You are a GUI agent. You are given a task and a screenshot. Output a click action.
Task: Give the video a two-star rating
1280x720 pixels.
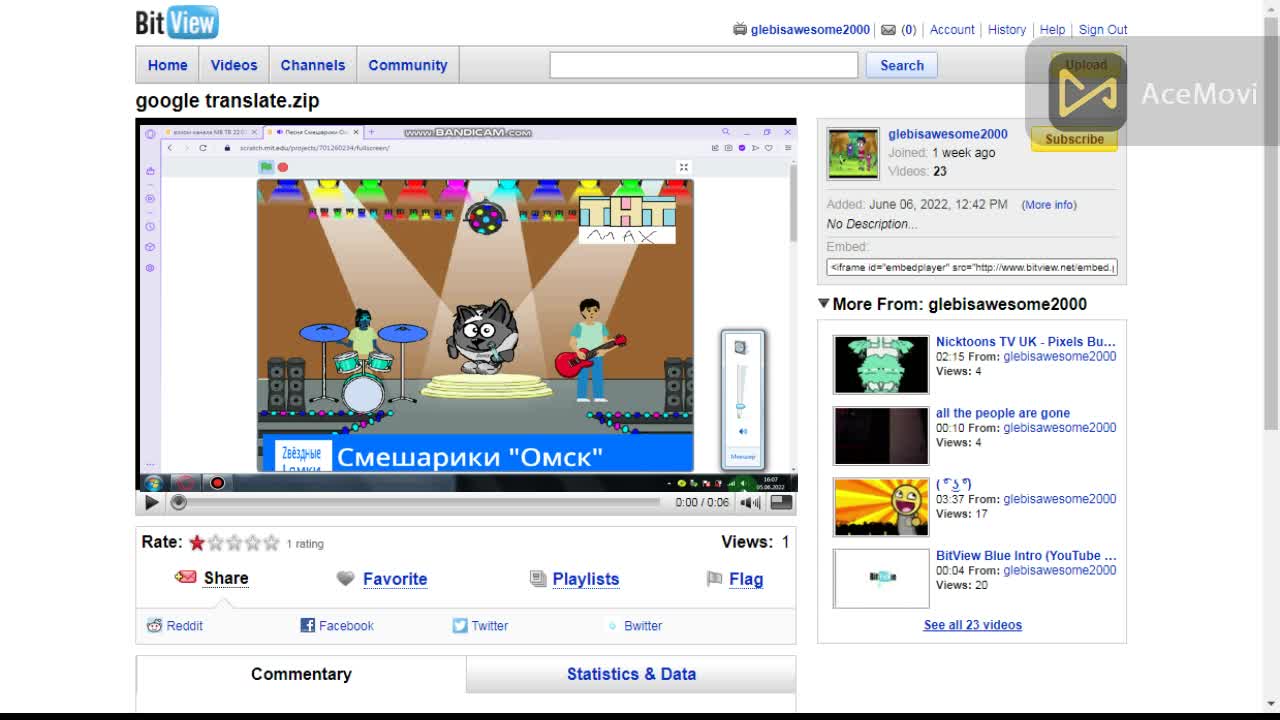215,543
